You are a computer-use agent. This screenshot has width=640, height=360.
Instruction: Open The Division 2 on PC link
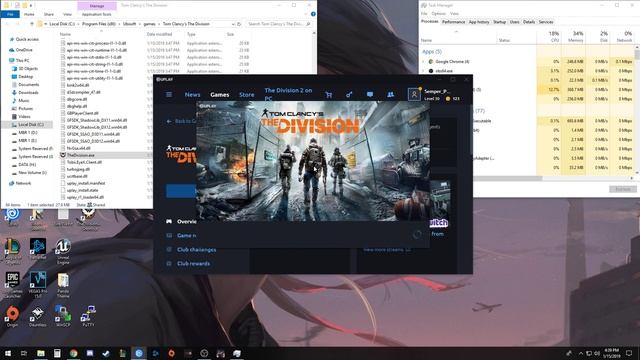[288, 94]
